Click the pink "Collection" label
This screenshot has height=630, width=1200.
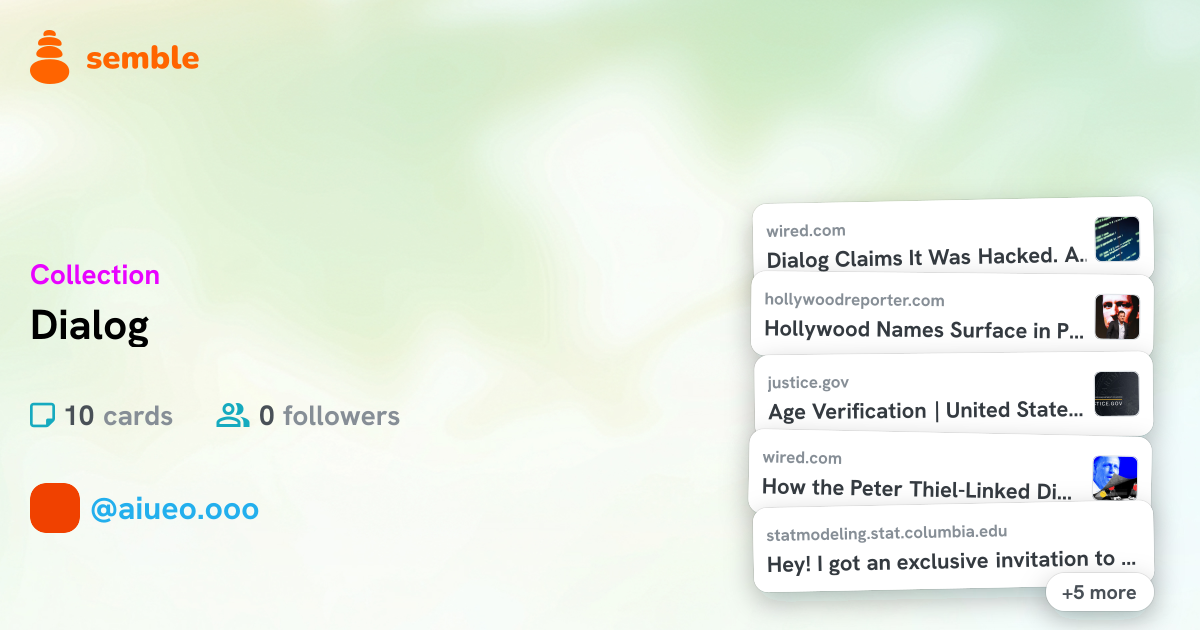tap(95, 275)
